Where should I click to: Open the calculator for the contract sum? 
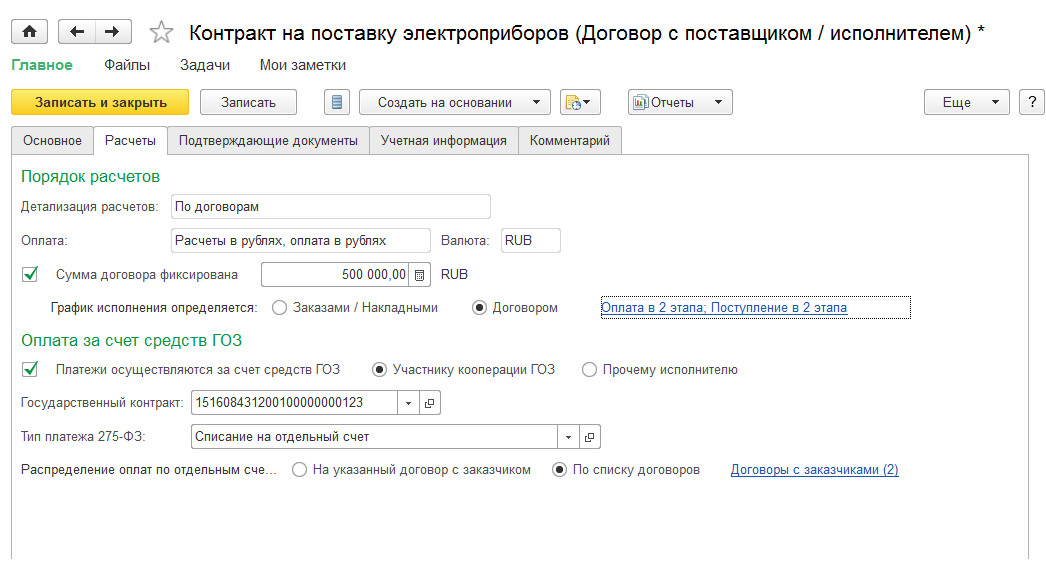(420, 274)
